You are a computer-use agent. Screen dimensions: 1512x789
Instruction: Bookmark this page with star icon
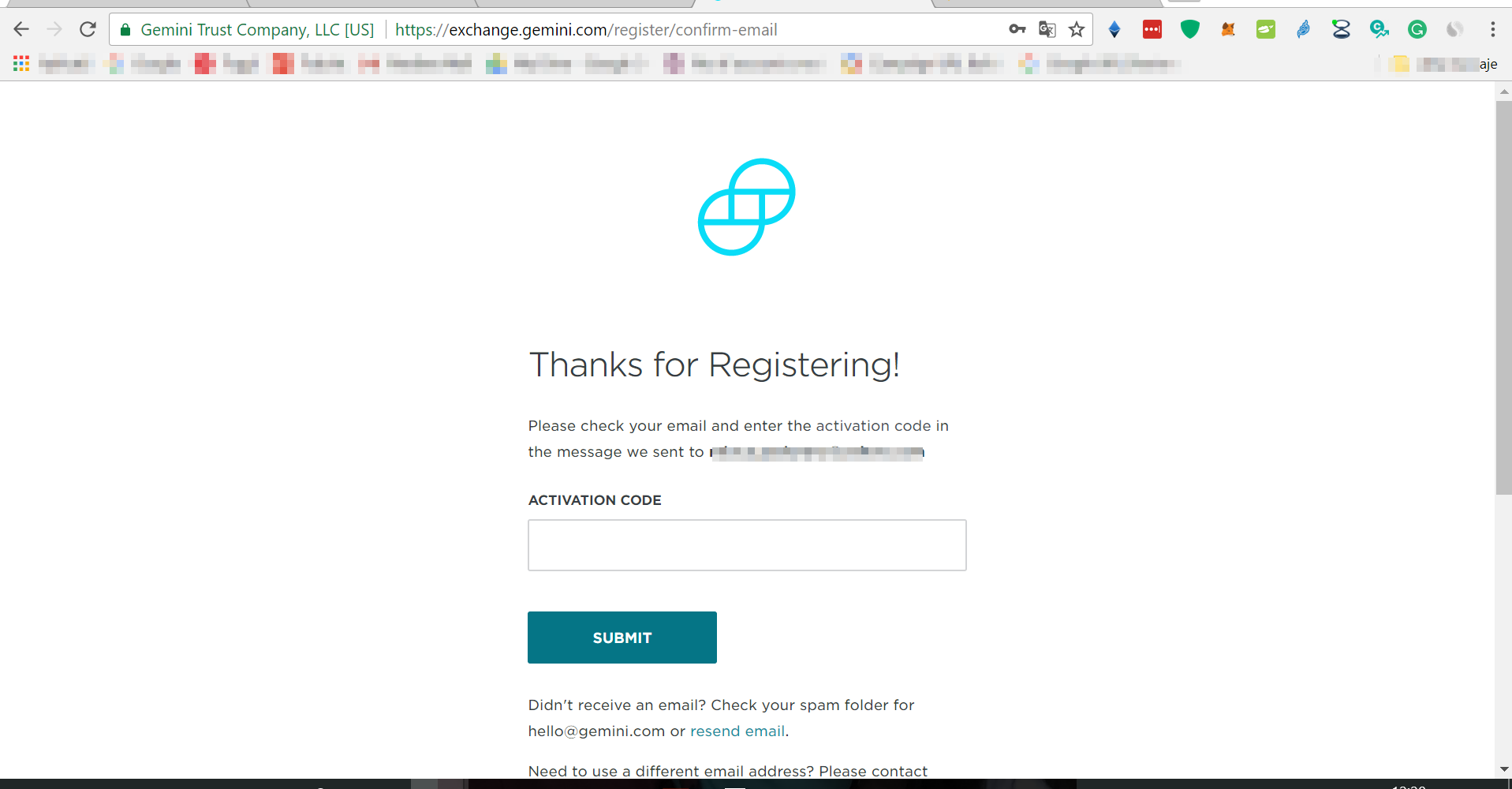coord(1077,30)
